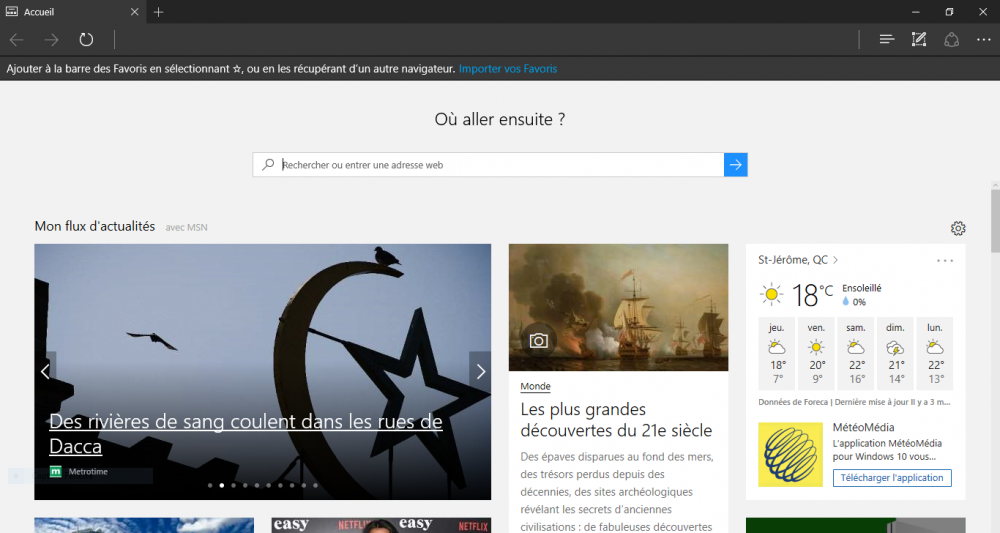Click the last carousel pagination dot

click(x=315, y=485)
